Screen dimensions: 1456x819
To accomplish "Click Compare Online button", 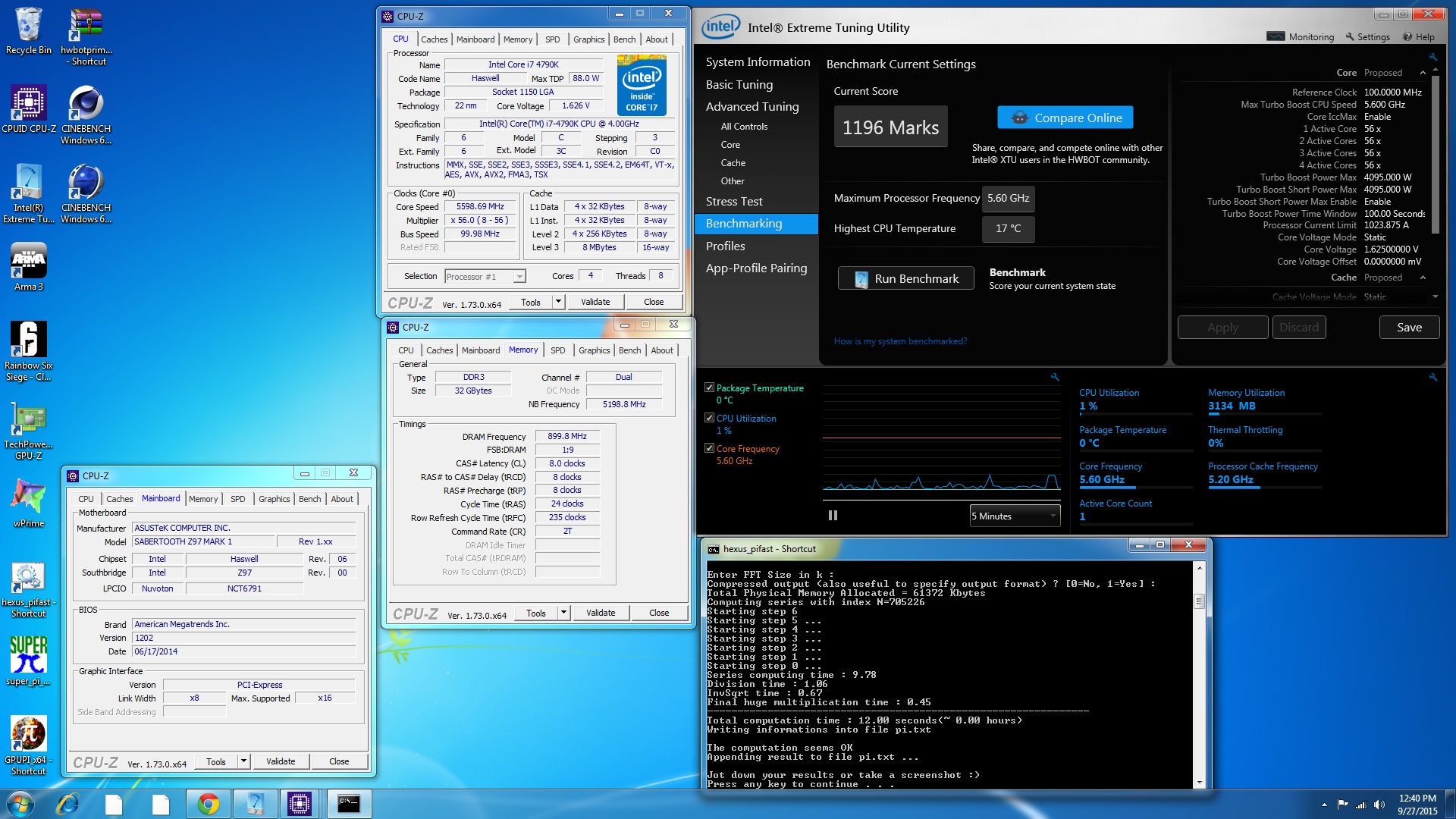I will pyautogui.click(x=1065, y=118).
